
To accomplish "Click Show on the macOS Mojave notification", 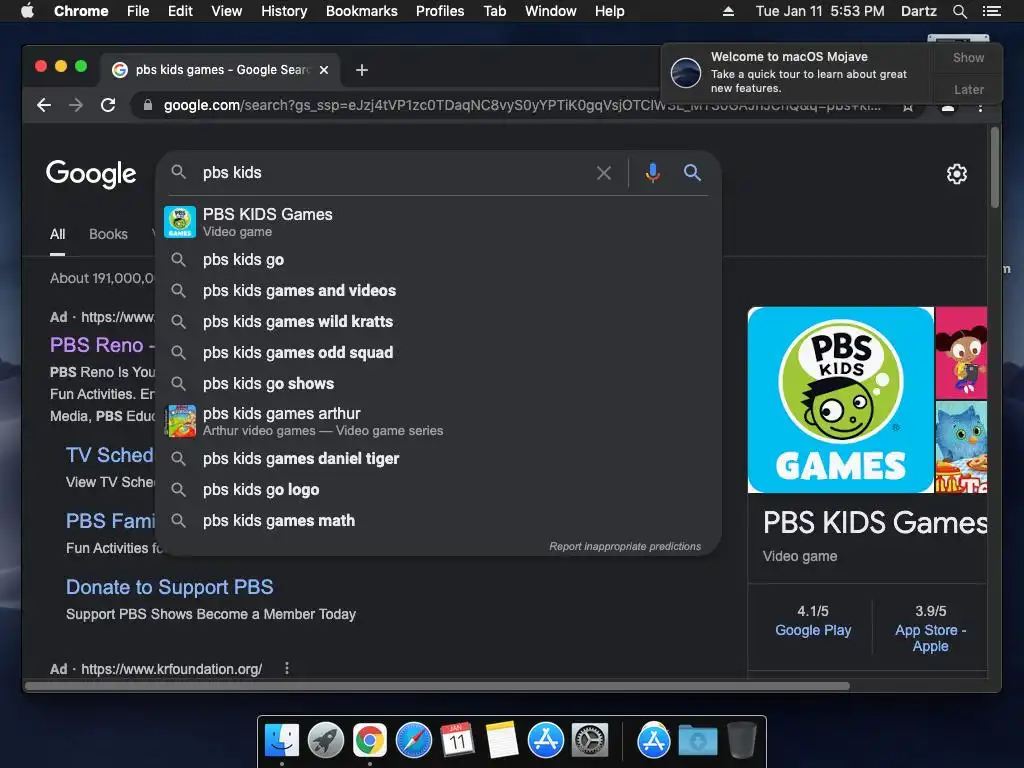I will point(968,57).
